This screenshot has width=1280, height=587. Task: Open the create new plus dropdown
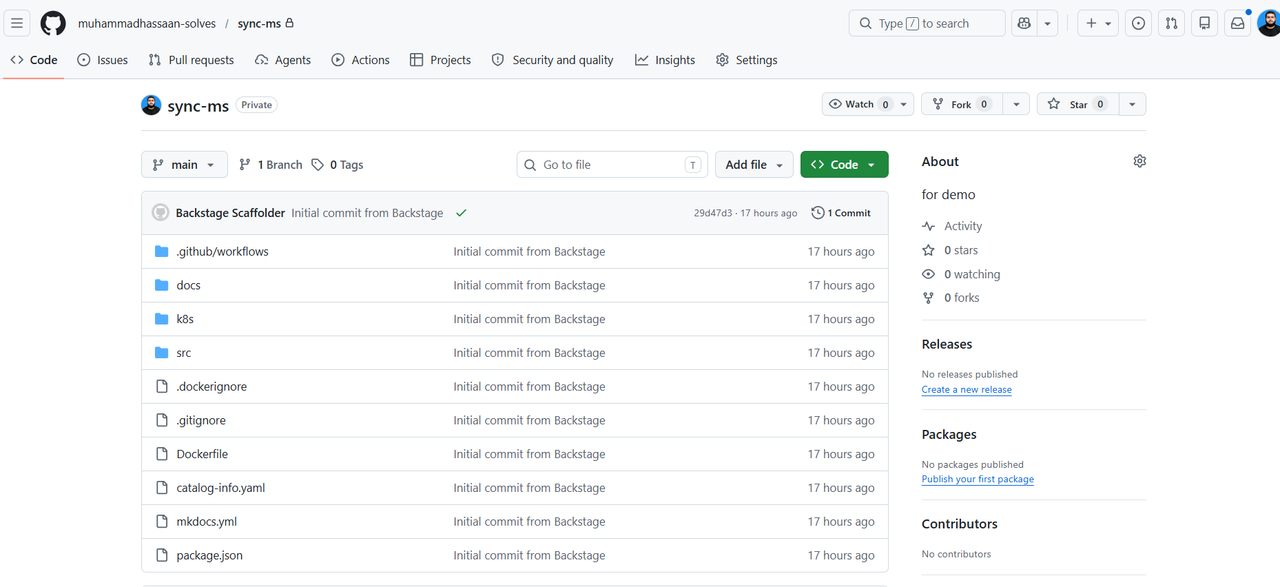[1098, 23]
